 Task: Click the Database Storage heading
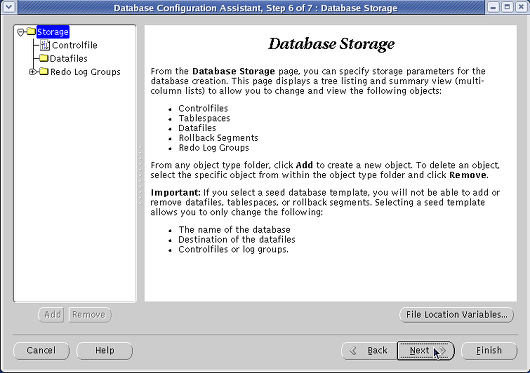331,44
